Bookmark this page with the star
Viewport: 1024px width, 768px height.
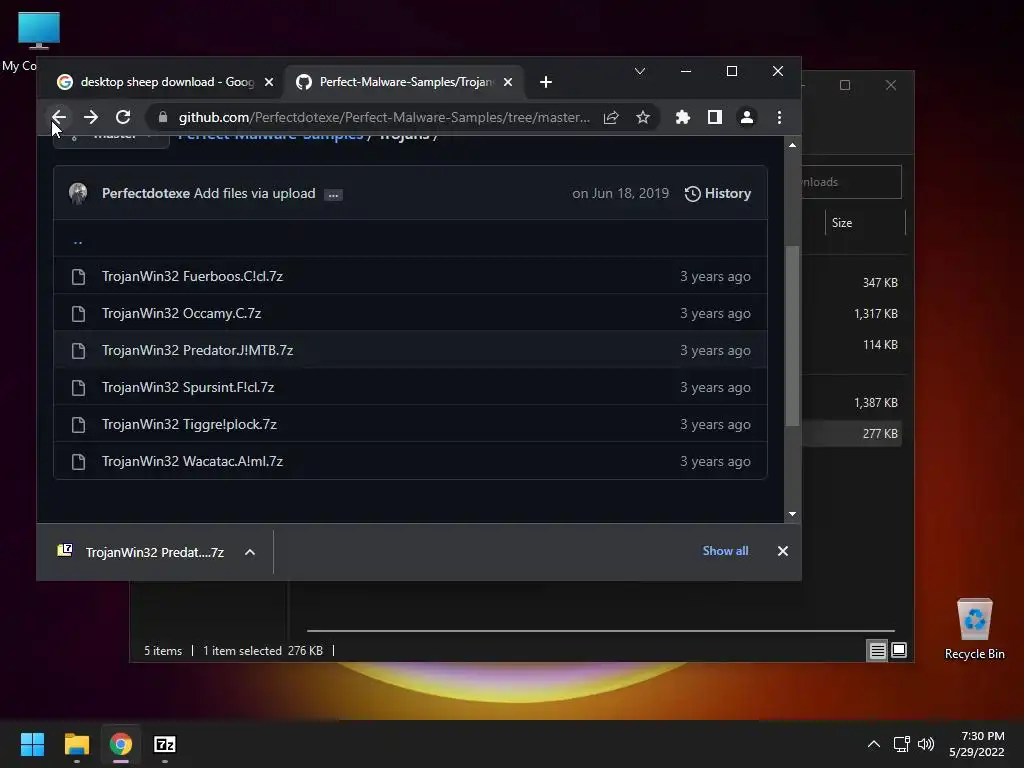tap(643, 118)
